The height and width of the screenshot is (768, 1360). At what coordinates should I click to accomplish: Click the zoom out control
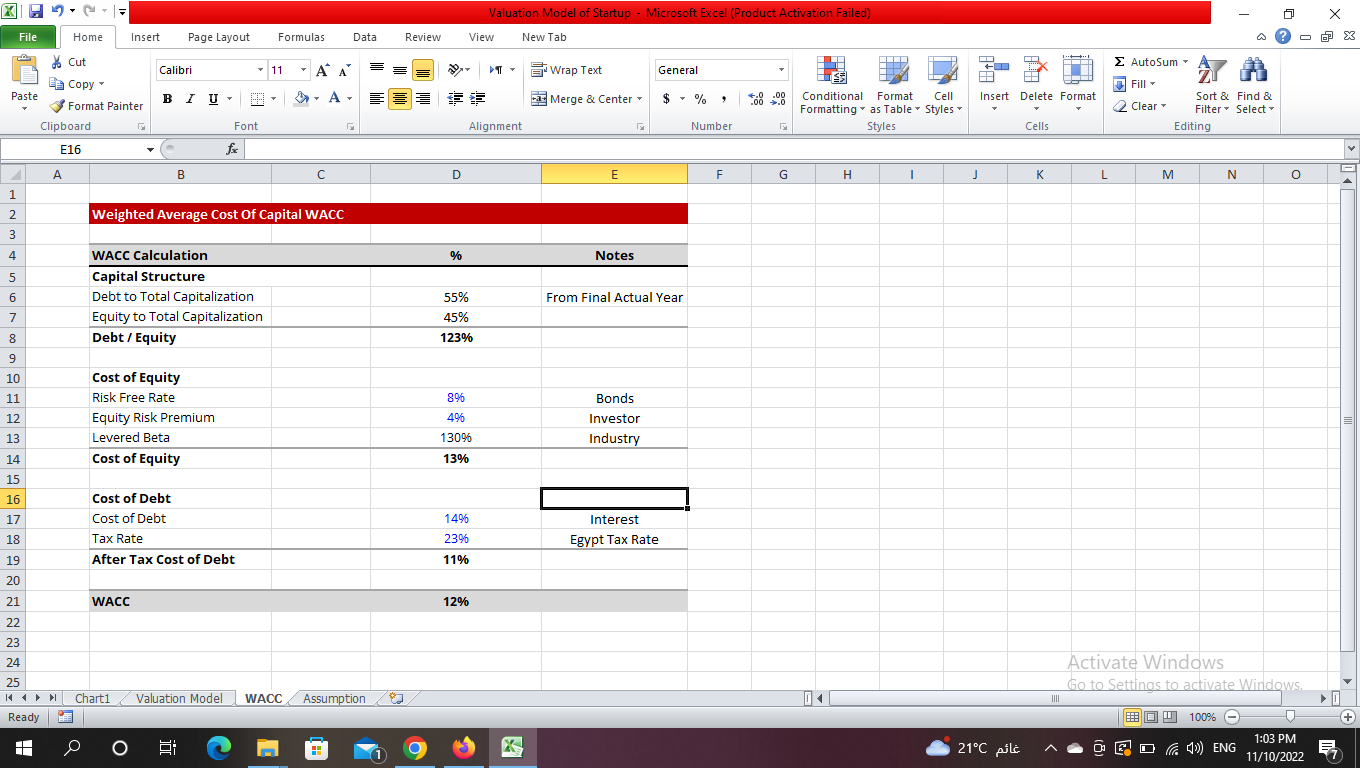(x=1231, y=717)
